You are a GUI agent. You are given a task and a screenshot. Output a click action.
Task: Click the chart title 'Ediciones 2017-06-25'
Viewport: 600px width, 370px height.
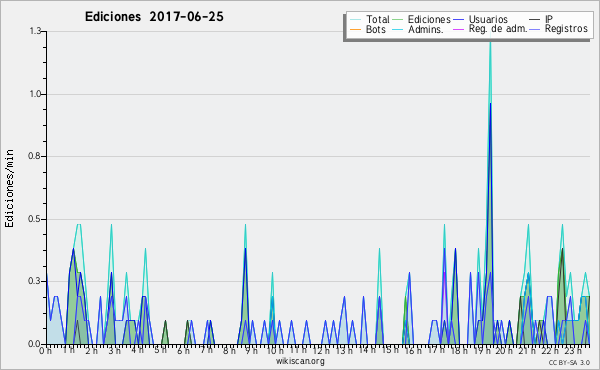(x=154, y=17)
